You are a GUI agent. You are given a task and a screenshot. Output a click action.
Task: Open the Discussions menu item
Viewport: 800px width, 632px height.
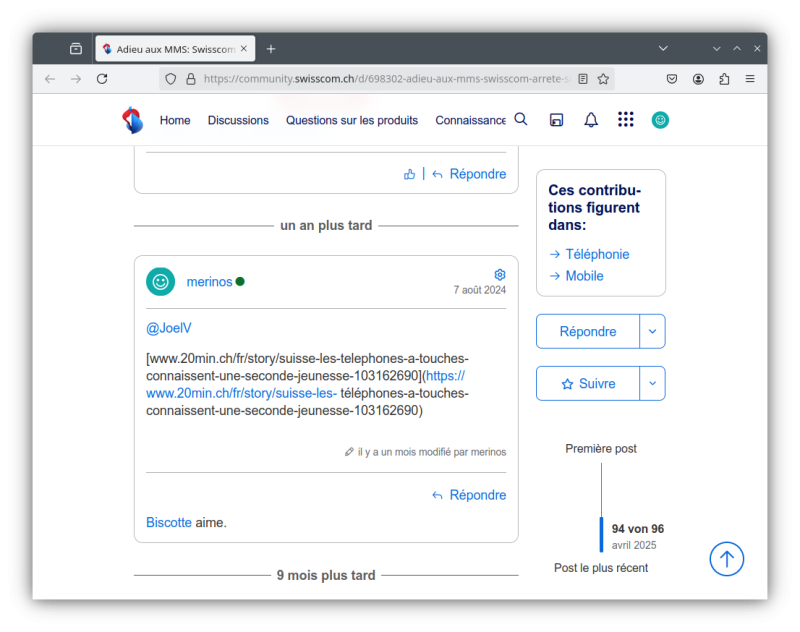pos(238,120)
